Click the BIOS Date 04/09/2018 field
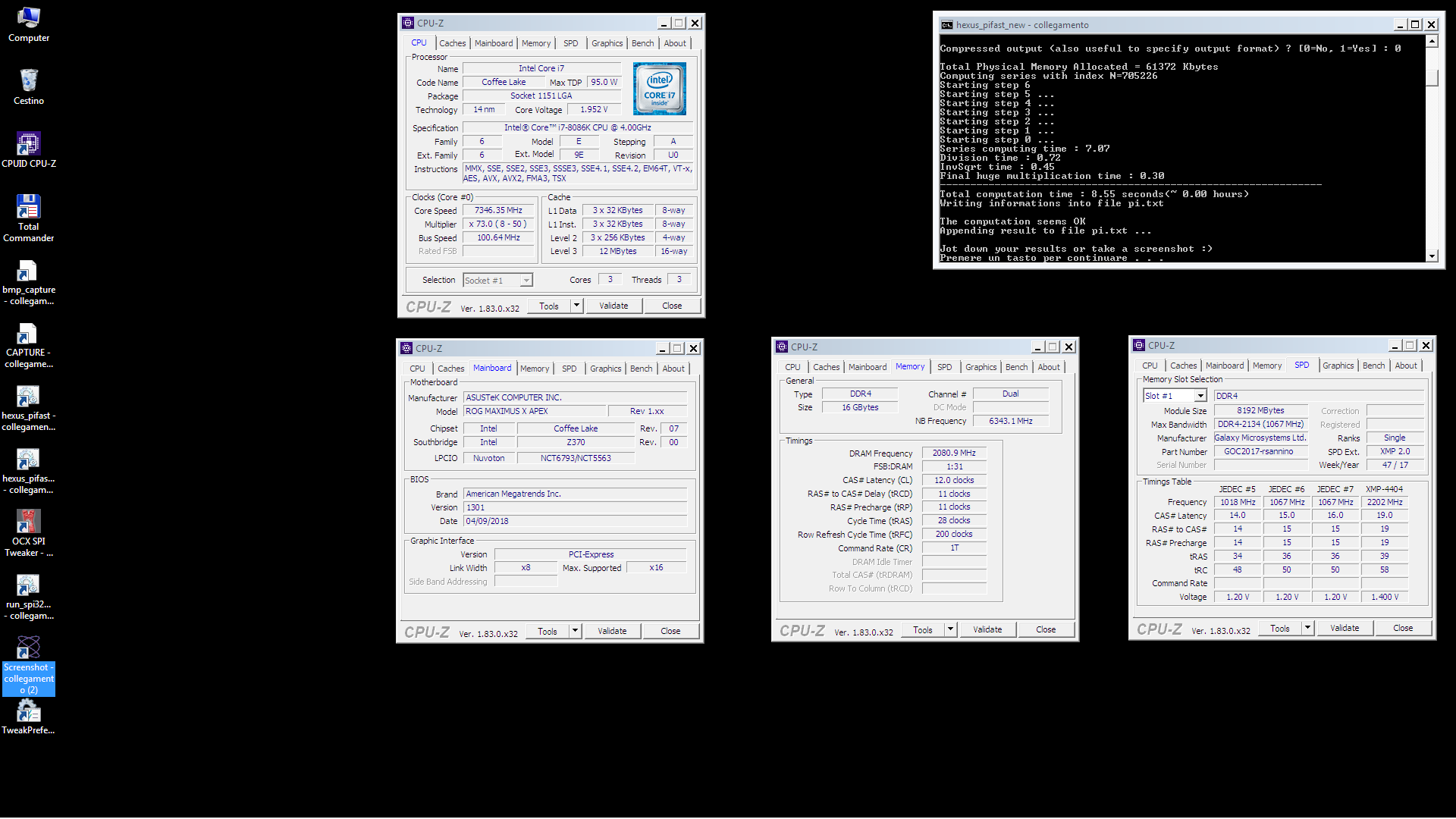 pos(575,522)
